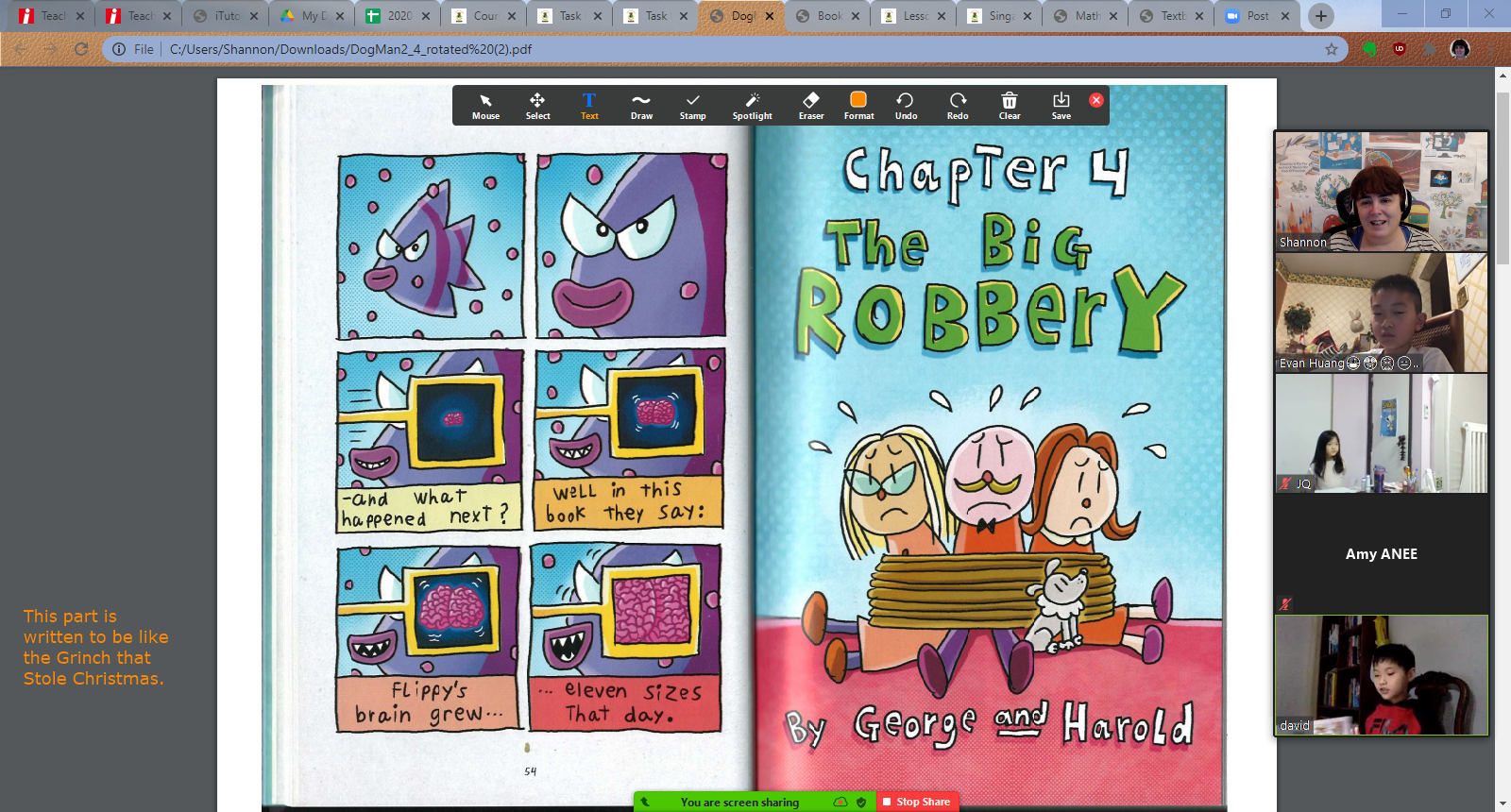
Task: Clear annotations with the trash icon
Action: [1010, 106]
